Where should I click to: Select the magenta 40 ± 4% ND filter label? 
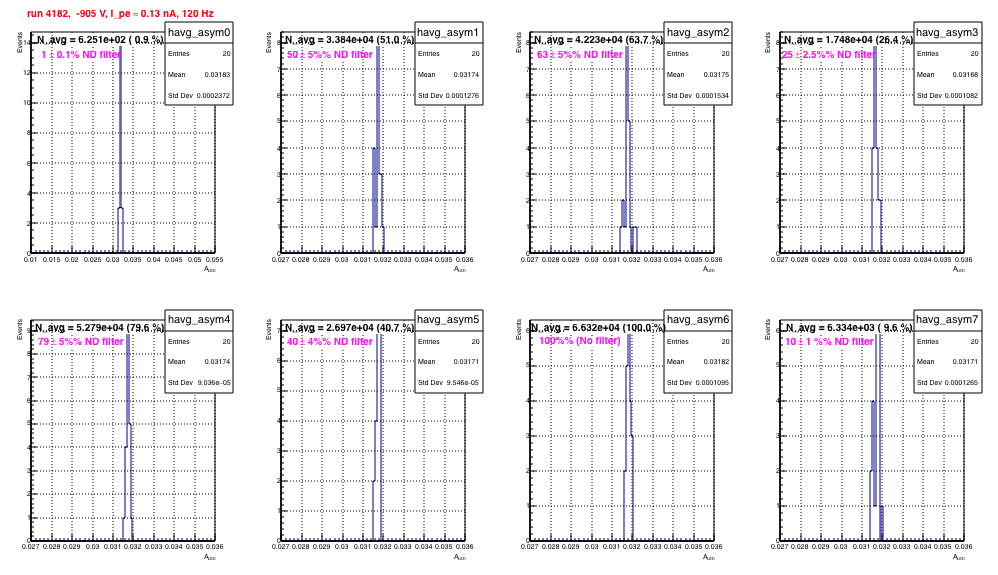coord(330,342)
